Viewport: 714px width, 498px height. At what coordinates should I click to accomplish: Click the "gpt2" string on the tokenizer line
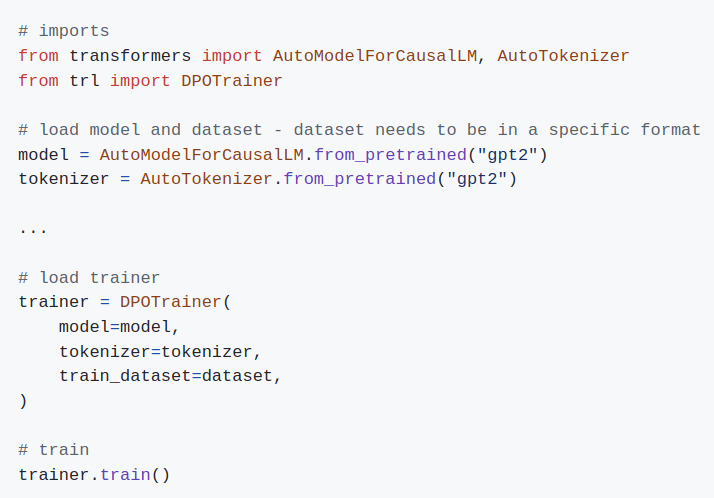477,179
